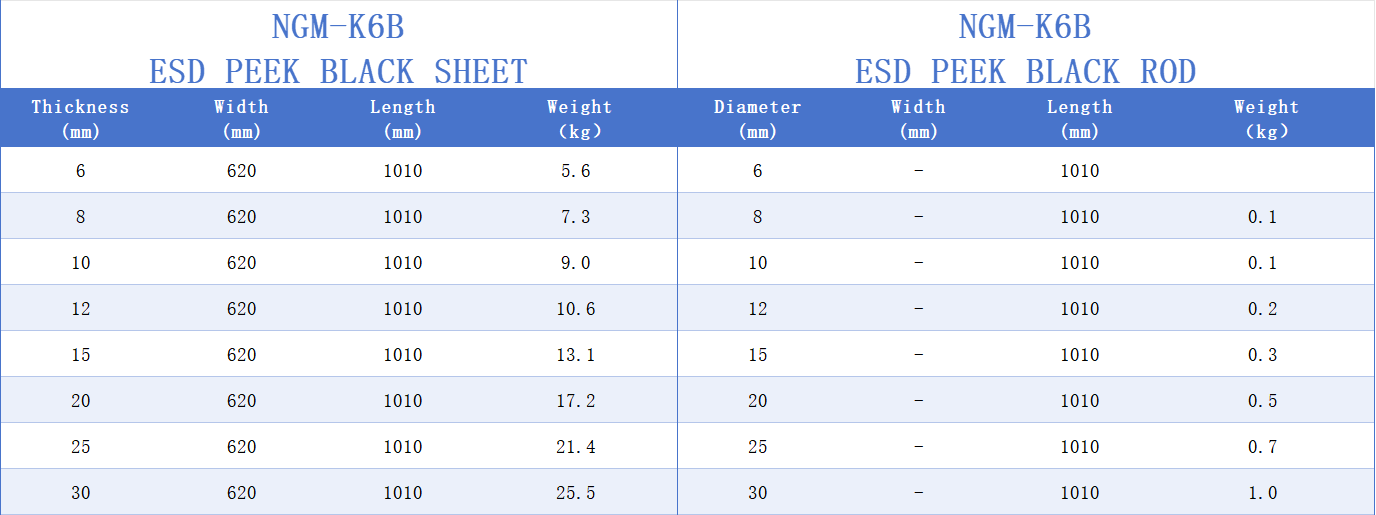Select the sheet weight cell 5.6

(576, 171)
